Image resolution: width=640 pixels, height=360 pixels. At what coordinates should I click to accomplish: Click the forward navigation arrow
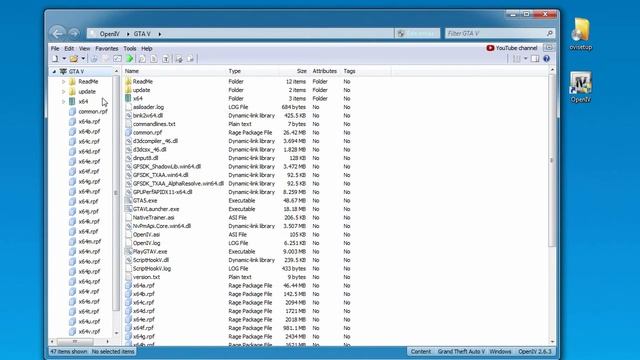(x=74, y=33)
